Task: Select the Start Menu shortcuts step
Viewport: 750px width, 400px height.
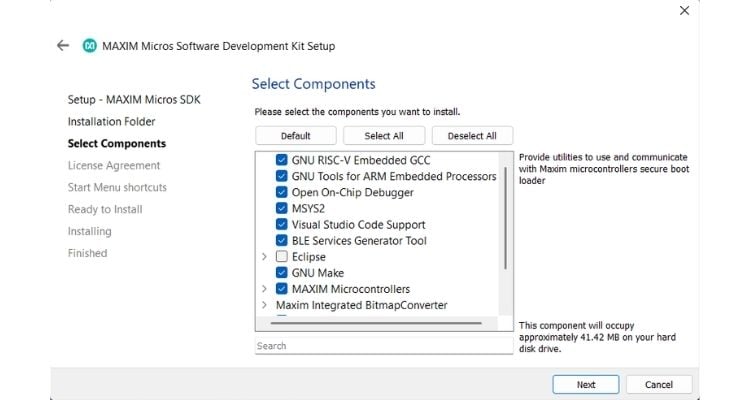Action: [117, 188]
